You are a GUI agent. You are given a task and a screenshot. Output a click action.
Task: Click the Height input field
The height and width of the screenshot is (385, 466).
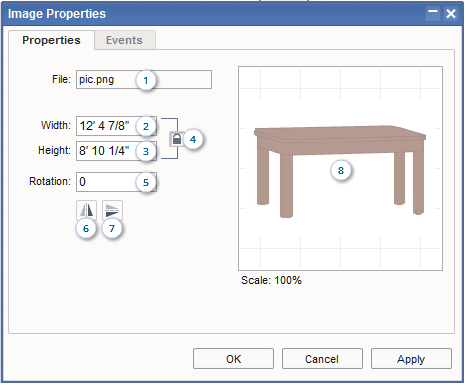[116, 151]
